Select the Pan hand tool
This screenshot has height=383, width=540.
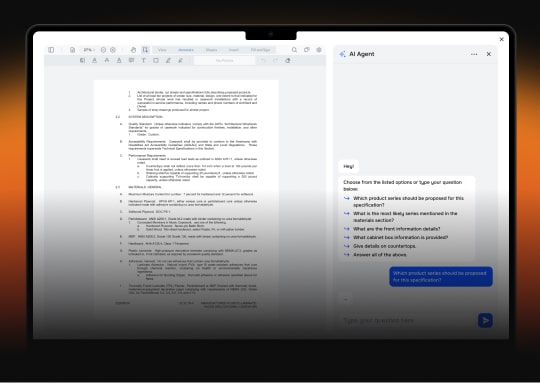tap(133, 50)
